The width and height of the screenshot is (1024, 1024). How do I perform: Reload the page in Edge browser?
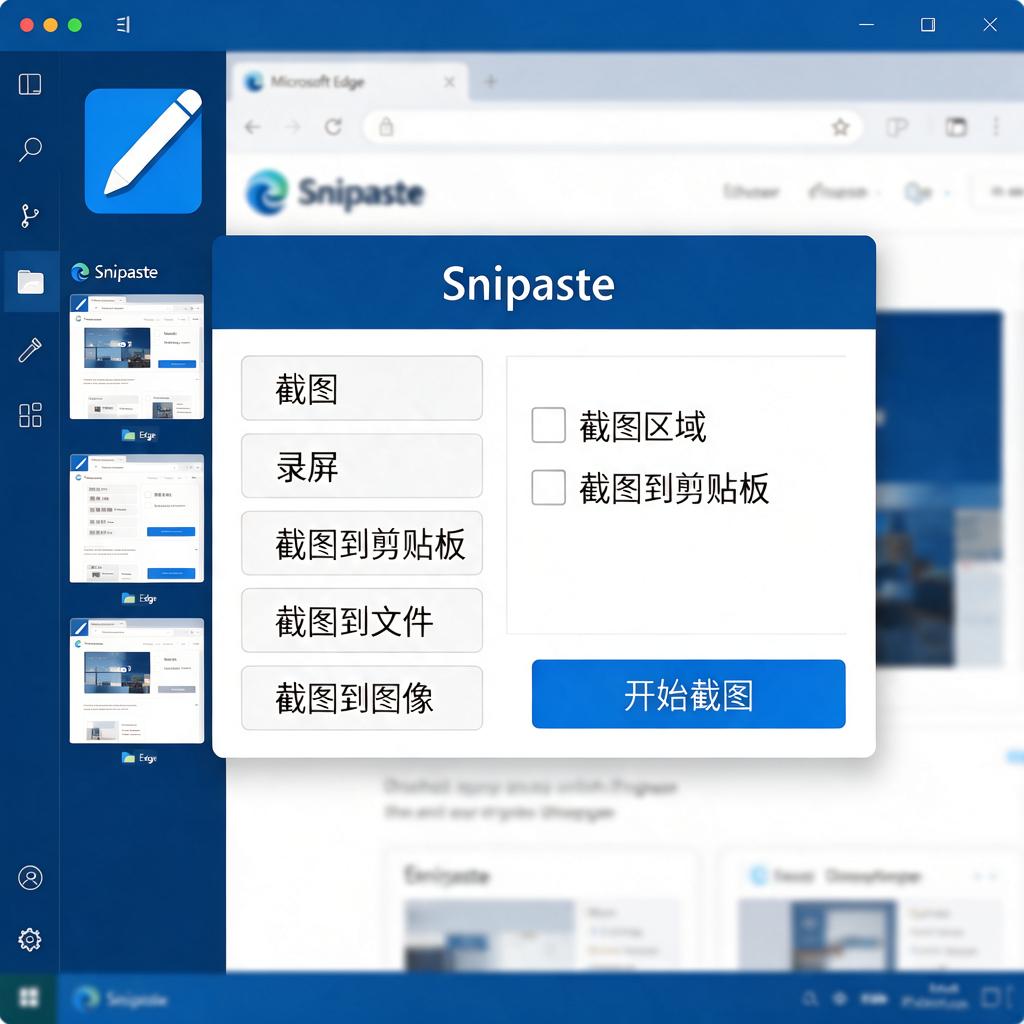click(334, 127)
